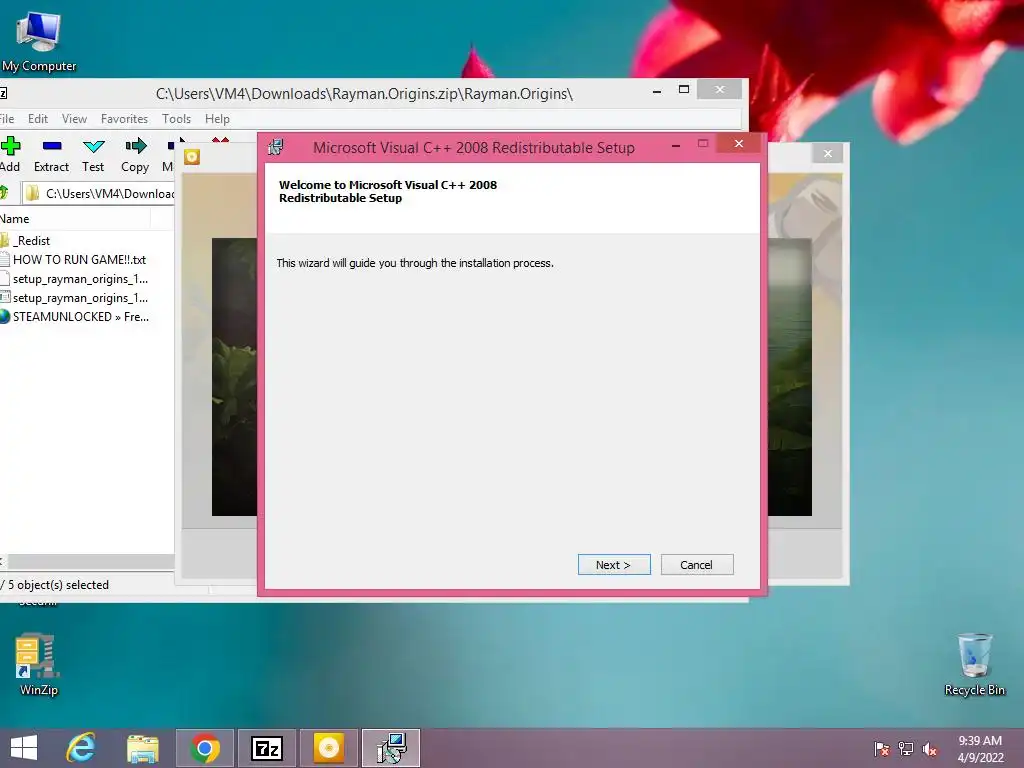Select the STEAMUNLOCKED shortcut file

(80, 317)
